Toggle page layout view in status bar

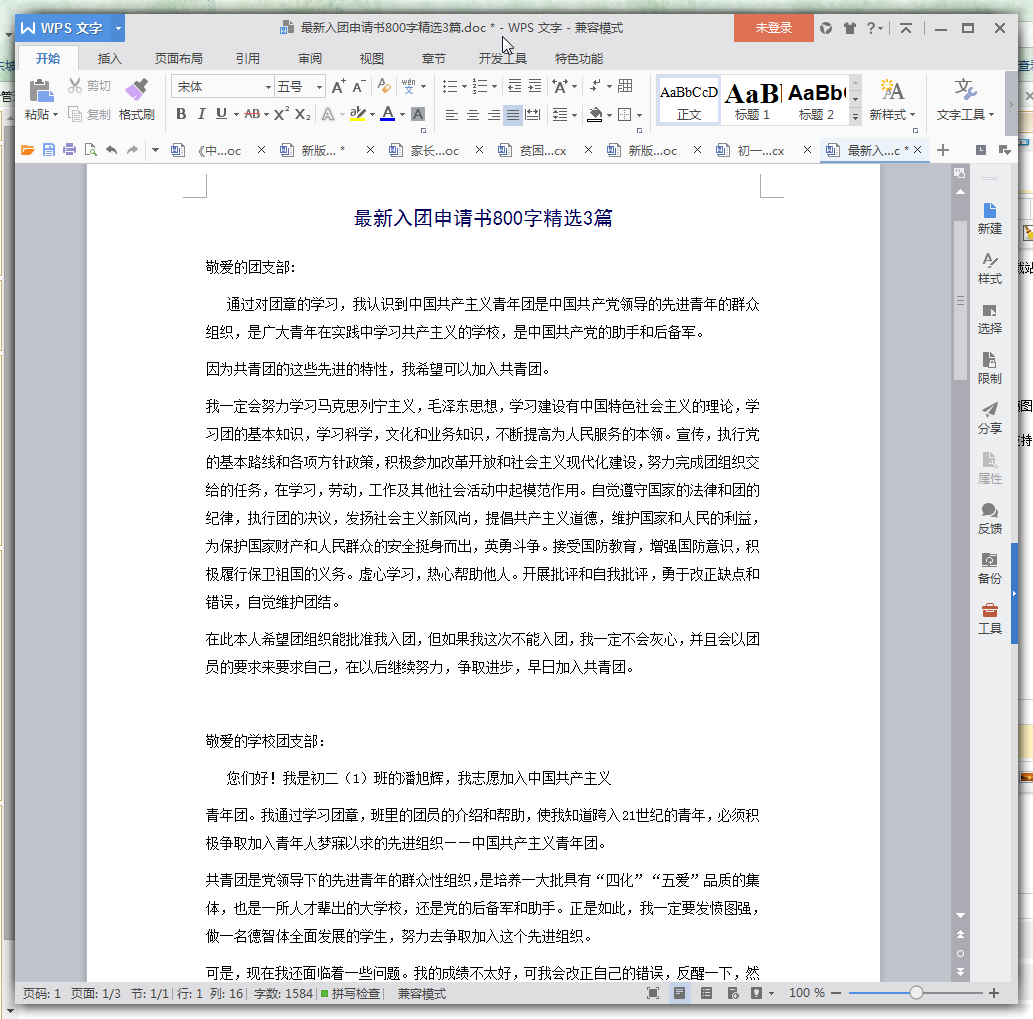[x=679, y=993]
